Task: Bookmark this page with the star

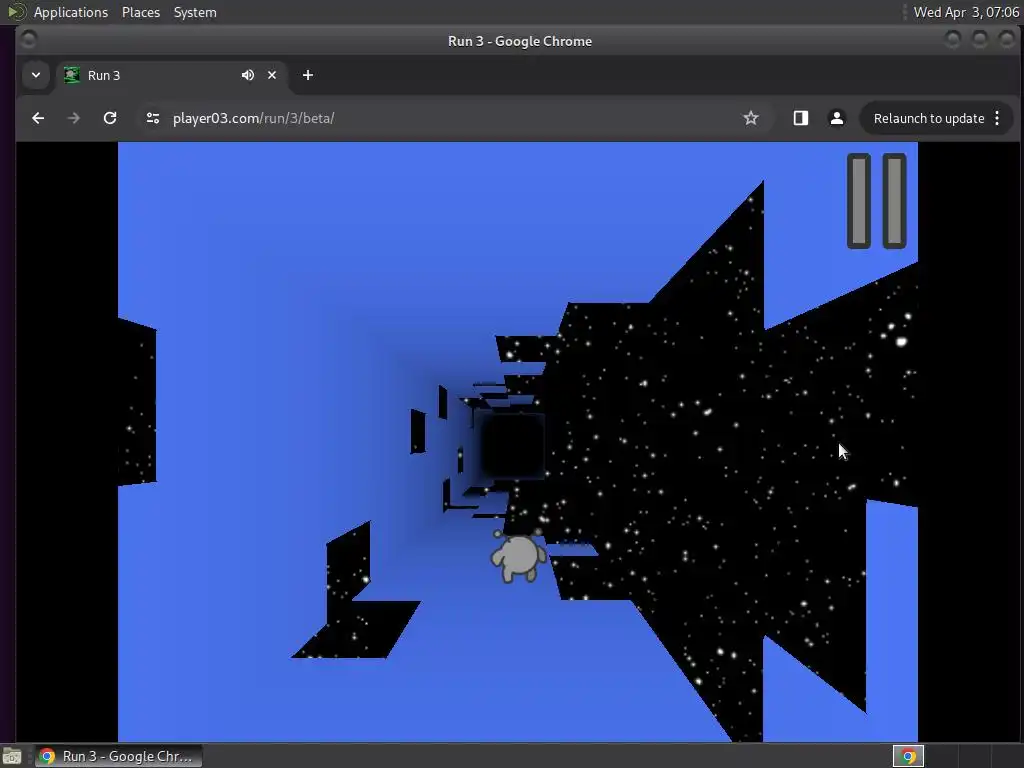Action: point(751,118)
